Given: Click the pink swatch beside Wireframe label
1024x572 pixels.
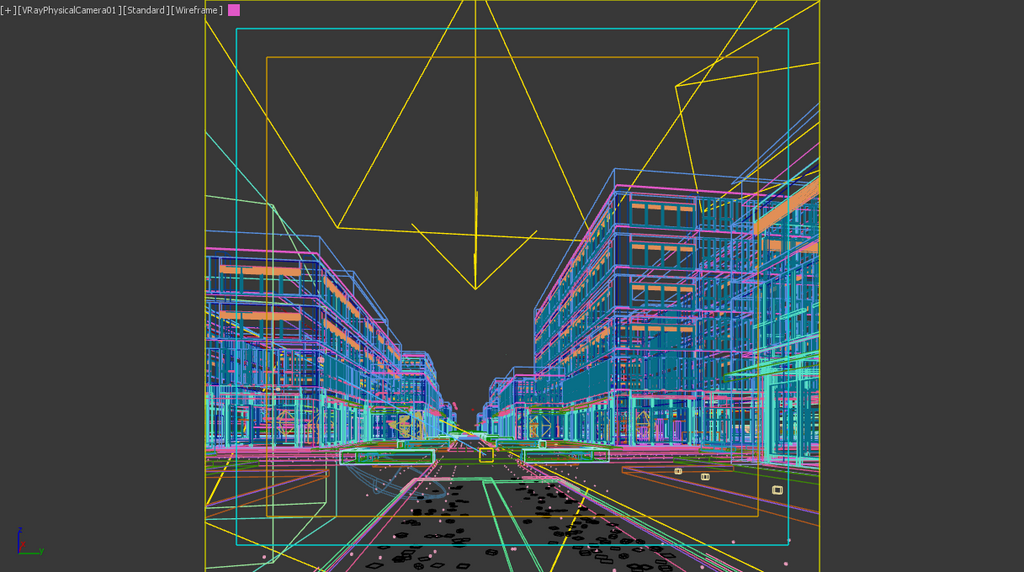Looking at the screenshot, I should coord(234,10).
